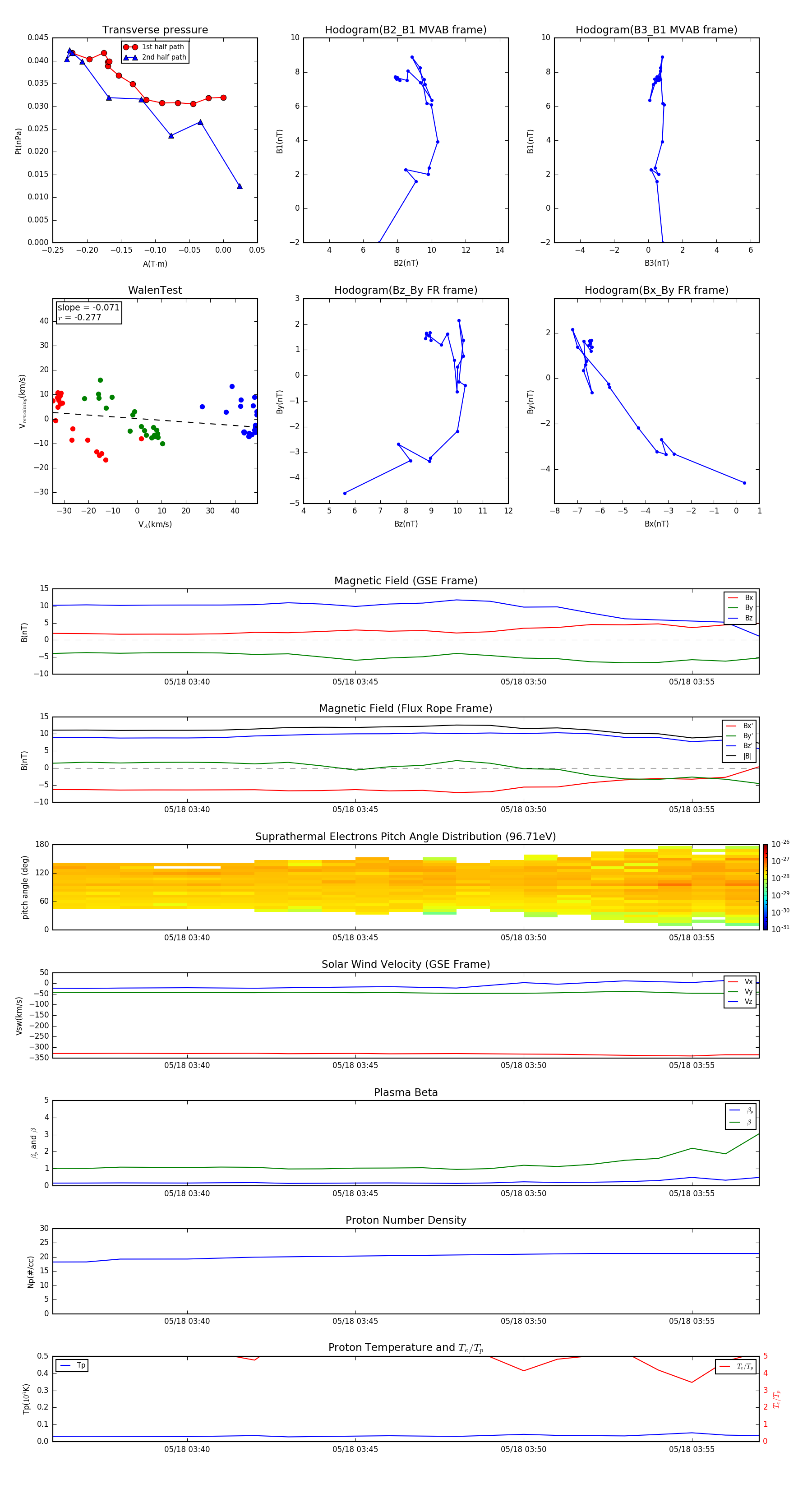
Task: Click the 'Pt(nPa)' y-axis label
Action: (18, 140)
